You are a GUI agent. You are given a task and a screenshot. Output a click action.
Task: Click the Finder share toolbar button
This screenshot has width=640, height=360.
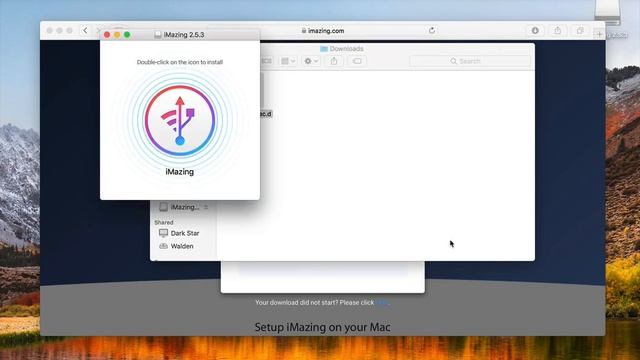[x=334, y=61]
